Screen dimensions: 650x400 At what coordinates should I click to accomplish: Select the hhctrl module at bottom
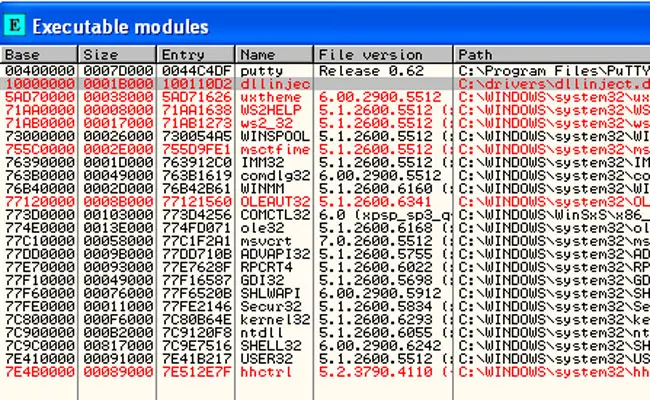click(265, 369)
